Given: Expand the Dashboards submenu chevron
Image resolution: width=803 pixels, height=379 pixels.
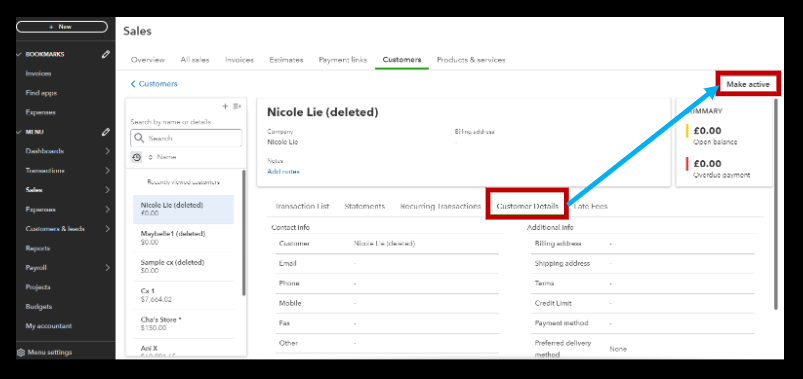Looking at the screenshot, I should tap(108, 151).
